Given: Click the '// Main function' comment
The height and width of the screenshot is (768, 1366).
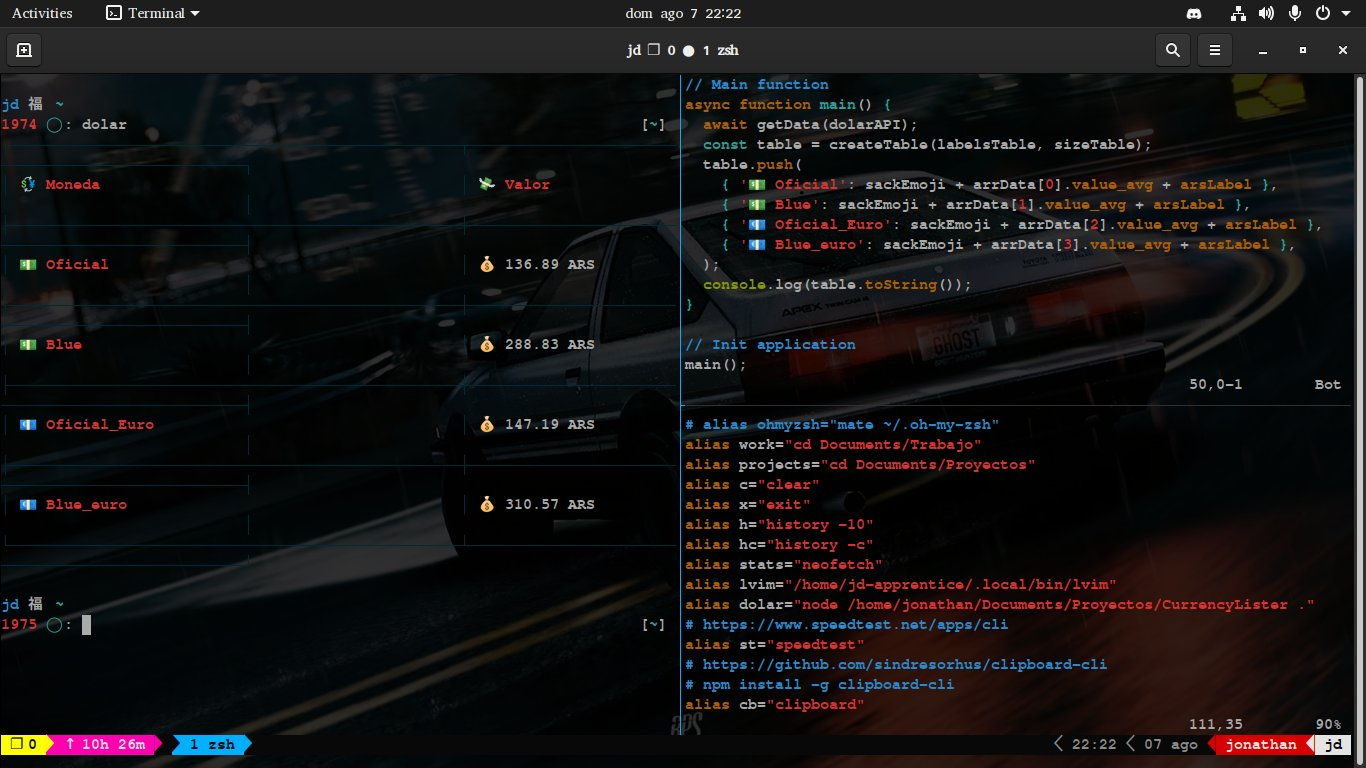Looking at the screenshot, I should (757, 85).
